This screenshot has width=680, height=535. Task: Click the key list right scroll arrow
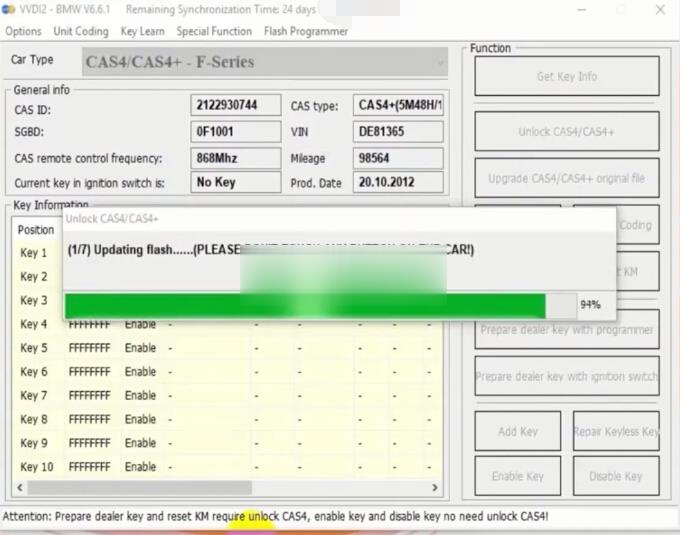(435, 488)
